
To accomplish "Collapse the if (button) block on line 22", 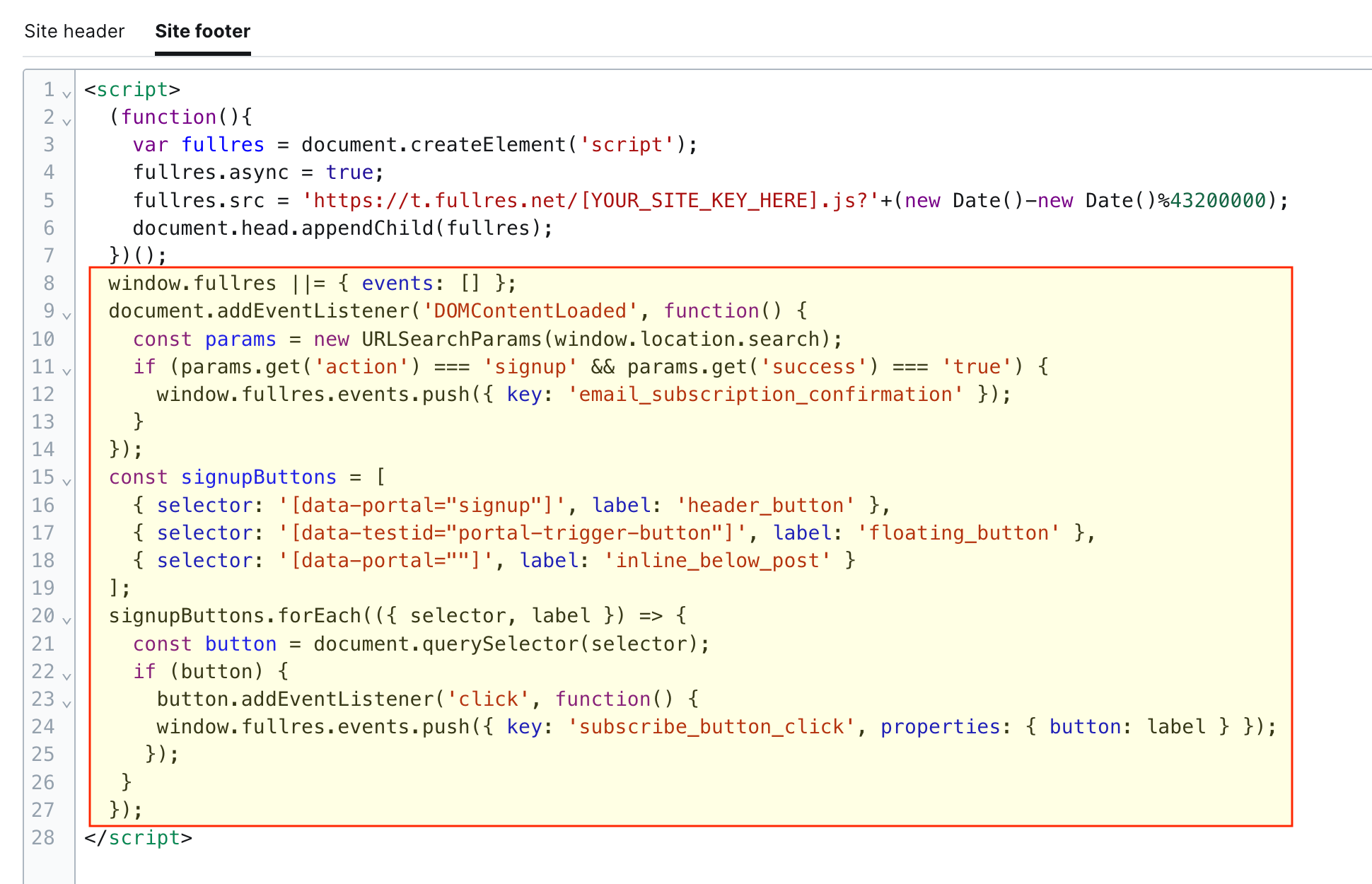I will [66, 676].
